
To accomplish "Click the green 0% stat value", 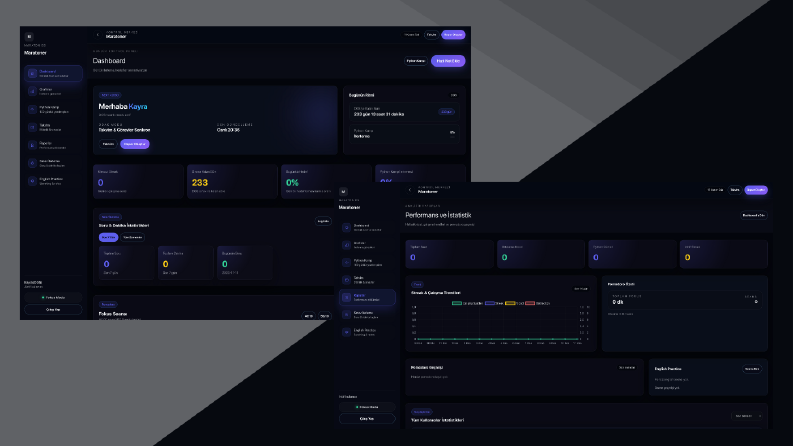I will [x=292, y=183].
